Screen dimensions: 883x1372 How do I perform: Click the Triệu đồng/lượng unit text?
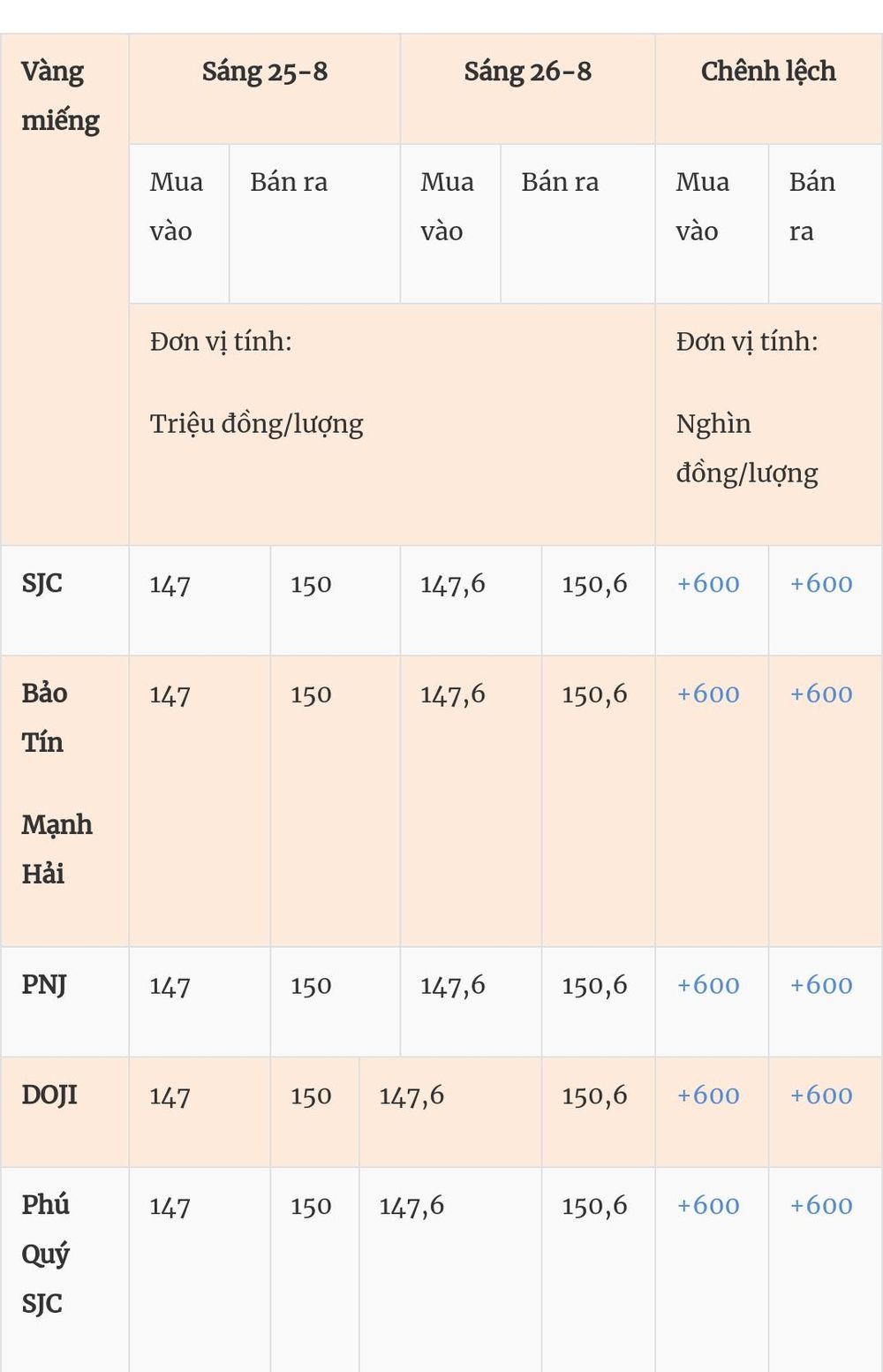point(256,424)
